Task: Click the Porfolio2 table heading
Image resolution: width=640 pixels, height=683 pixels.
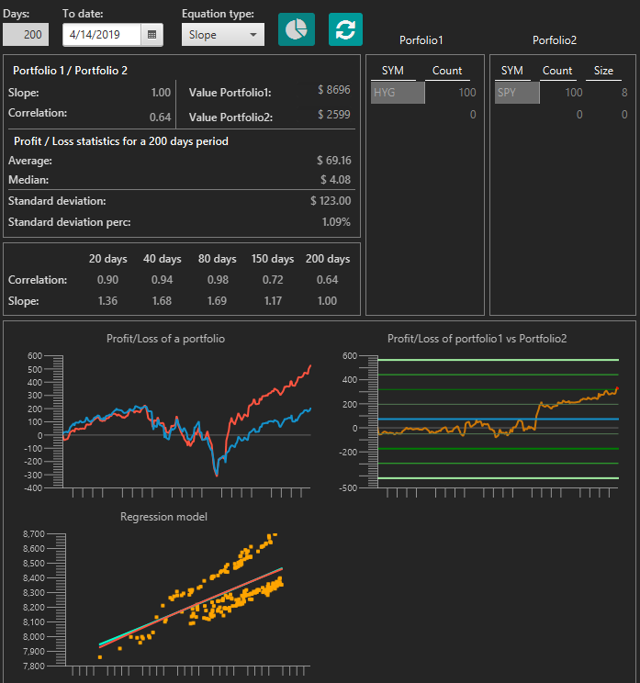Action: 555,41
